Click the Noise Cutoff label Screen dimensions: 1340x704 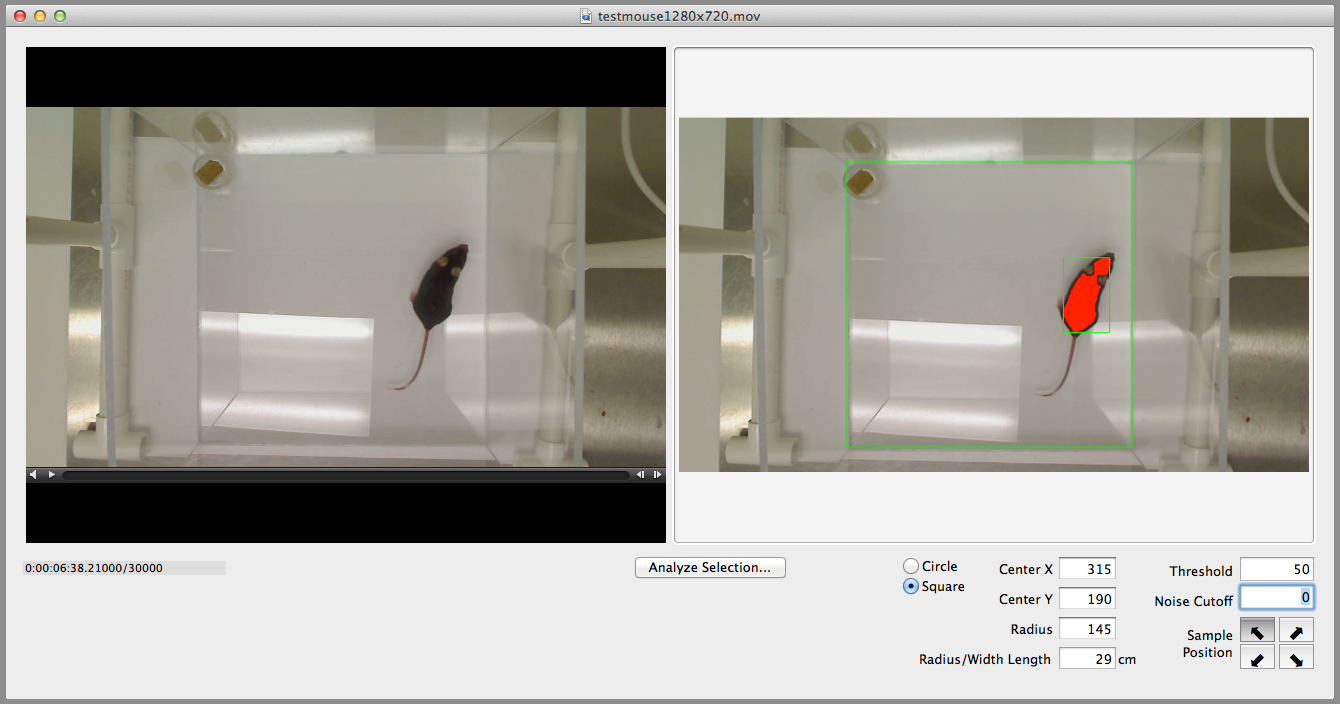tap(1193, 601)
